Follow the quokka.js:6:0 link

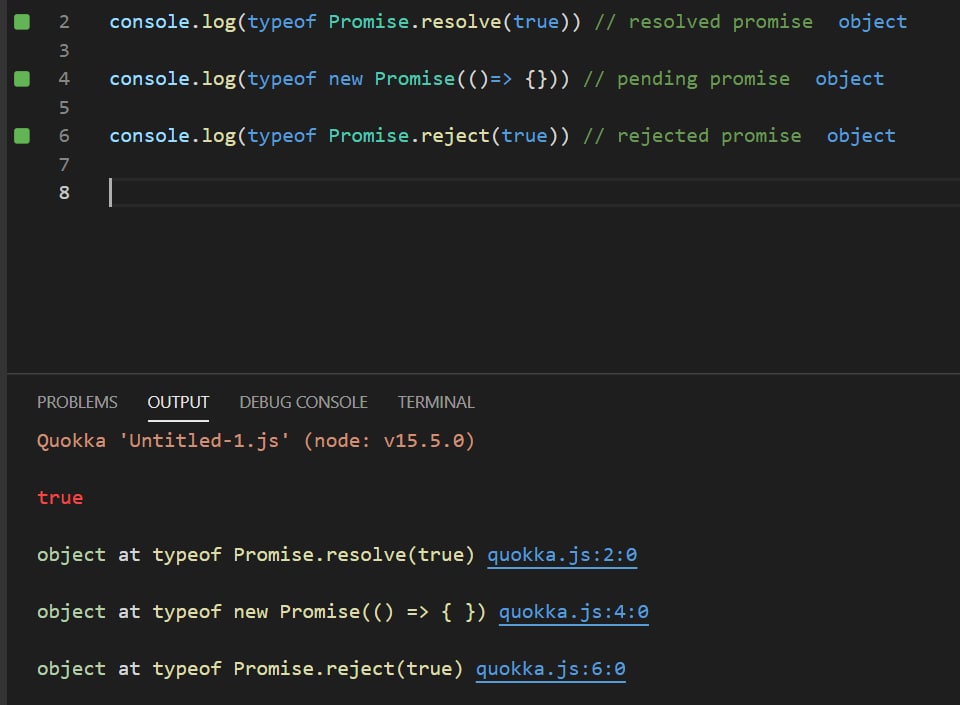(x=550, y=669)
